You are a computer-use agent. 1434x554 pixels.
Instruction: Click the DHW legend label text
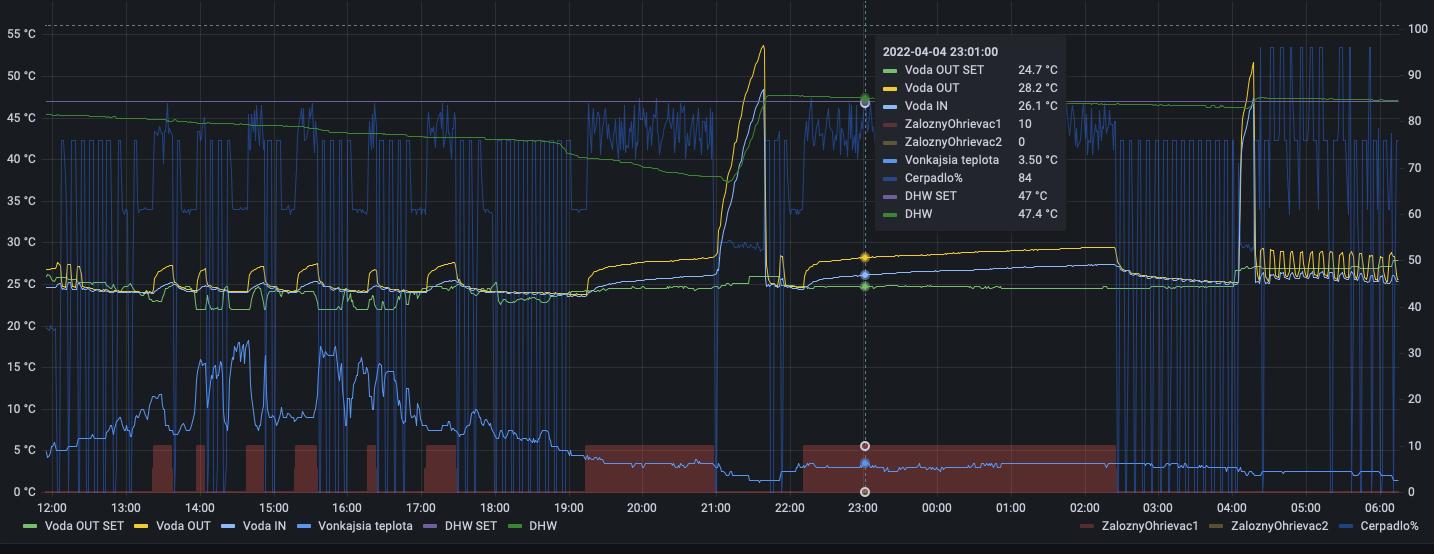pos(543,526)
